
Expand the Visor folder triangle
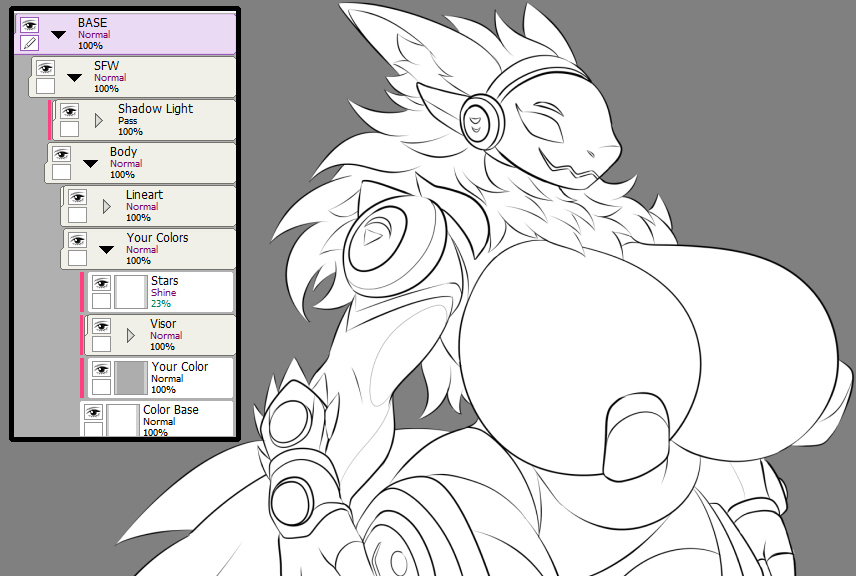click(x=130, y=335)
